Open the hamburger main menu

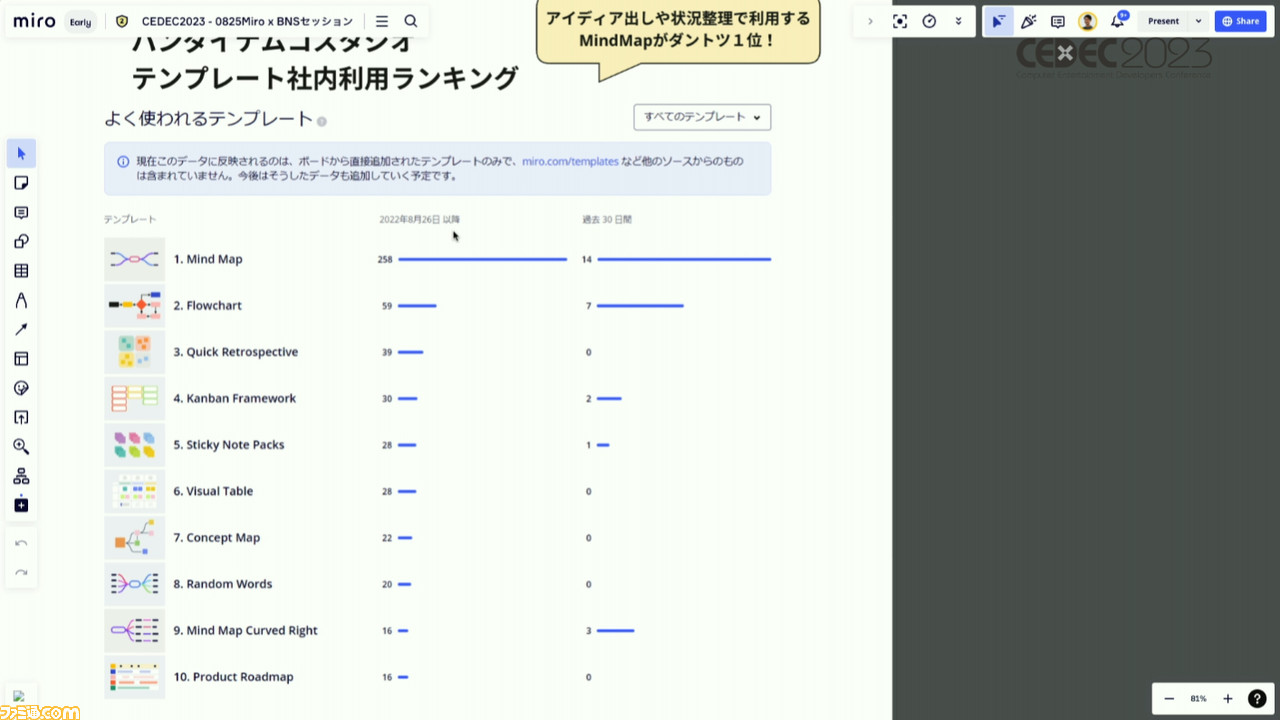click(382, 21)
